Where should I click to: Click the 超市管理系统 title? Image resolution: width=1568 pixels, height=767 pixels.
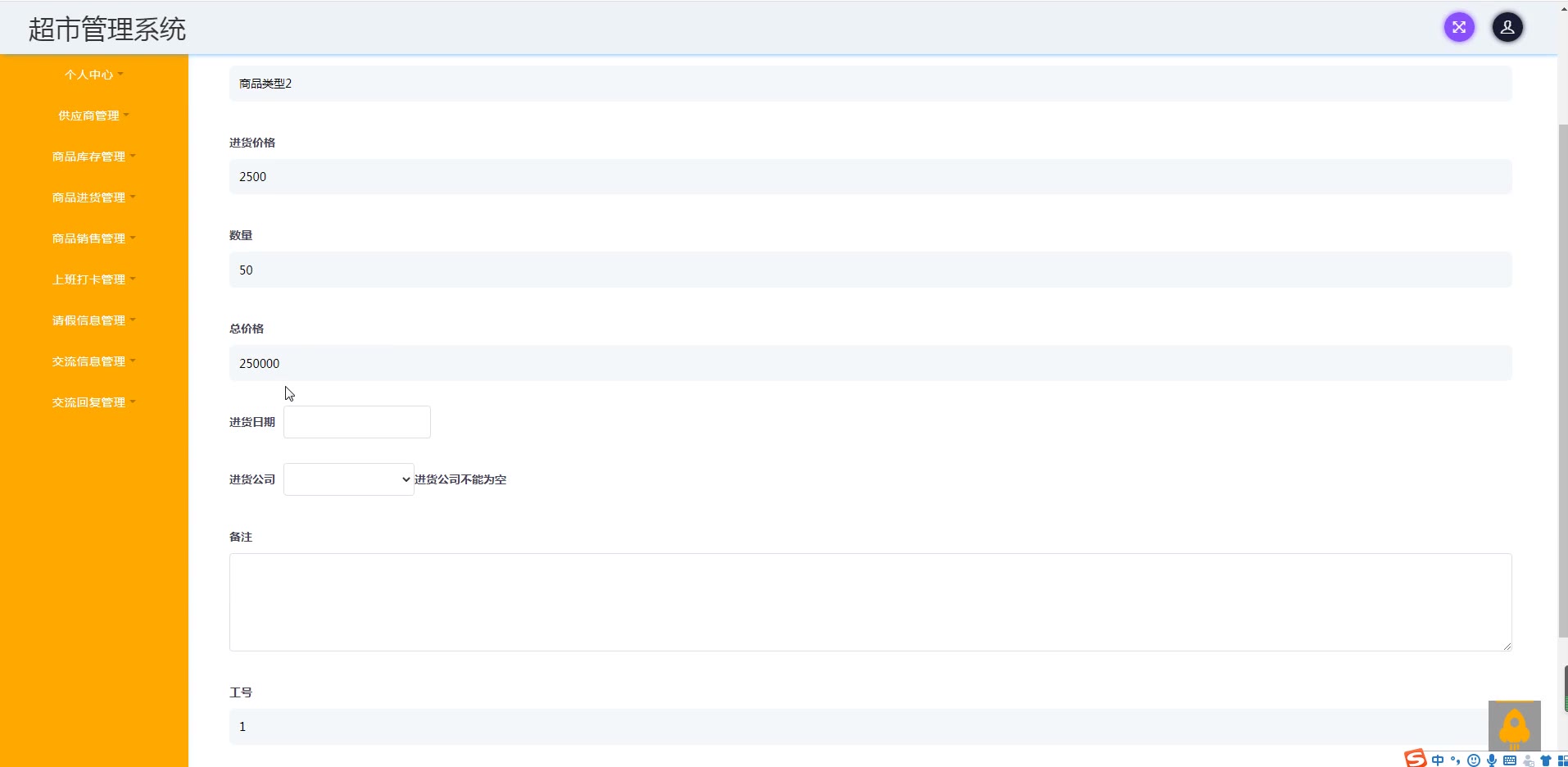(107, 29)
